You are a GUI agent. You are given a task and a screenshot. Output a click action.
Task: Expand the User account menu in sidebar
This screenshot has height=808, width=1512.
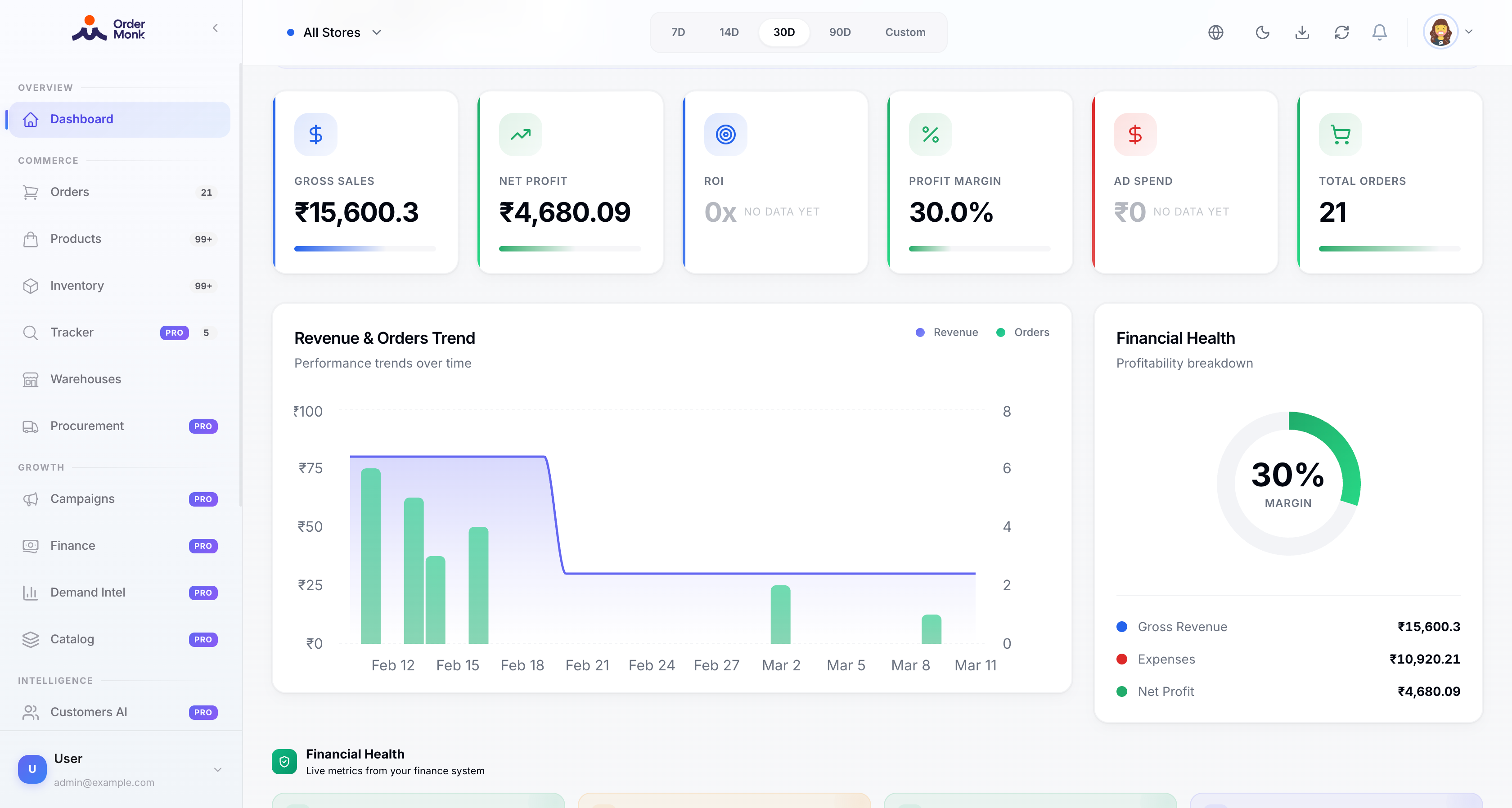(218, 769)
